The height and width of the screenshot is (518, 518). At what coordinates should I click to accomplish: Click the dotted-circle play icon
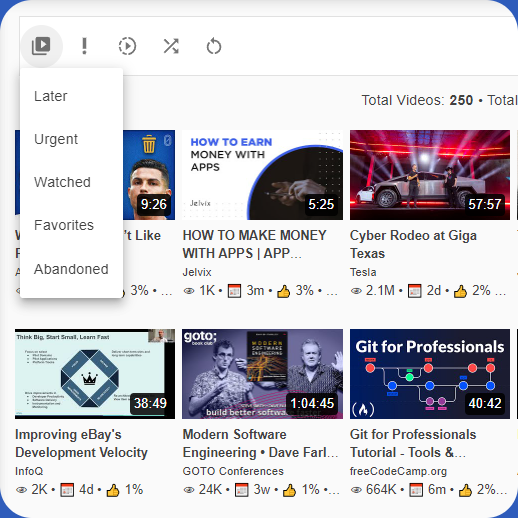click(127, 46)
